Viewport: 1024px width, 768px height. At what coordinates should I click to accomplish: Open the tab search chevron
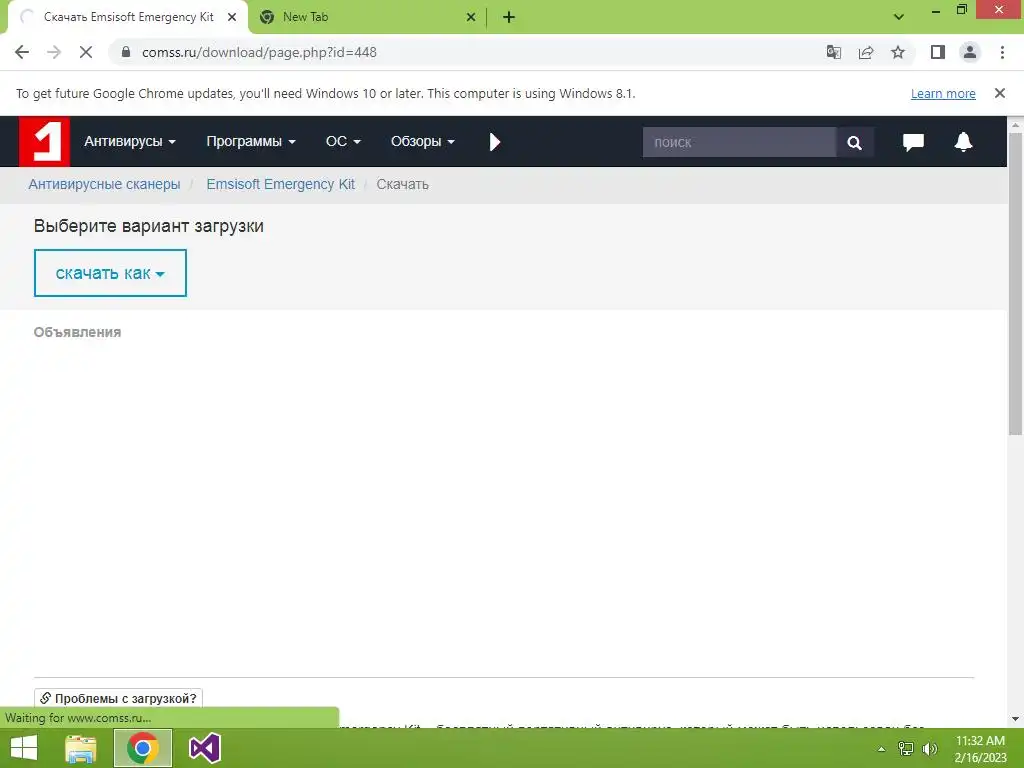click(899, 17)
